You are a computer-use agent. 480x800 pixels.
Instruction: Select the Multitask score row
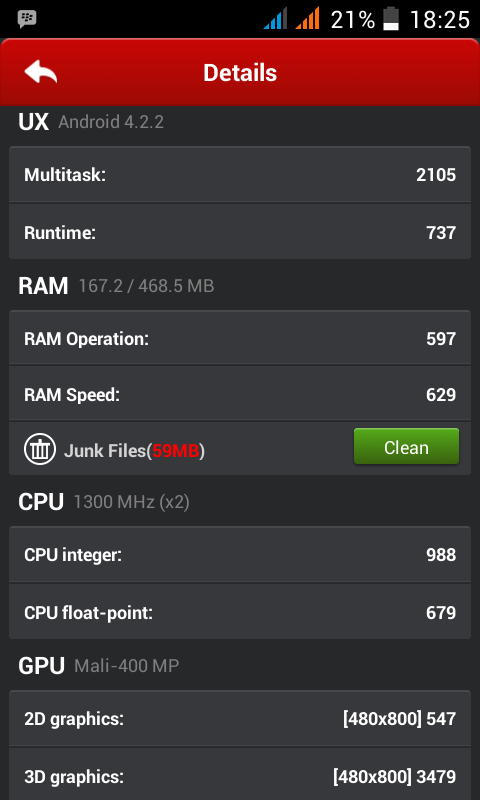240,174
